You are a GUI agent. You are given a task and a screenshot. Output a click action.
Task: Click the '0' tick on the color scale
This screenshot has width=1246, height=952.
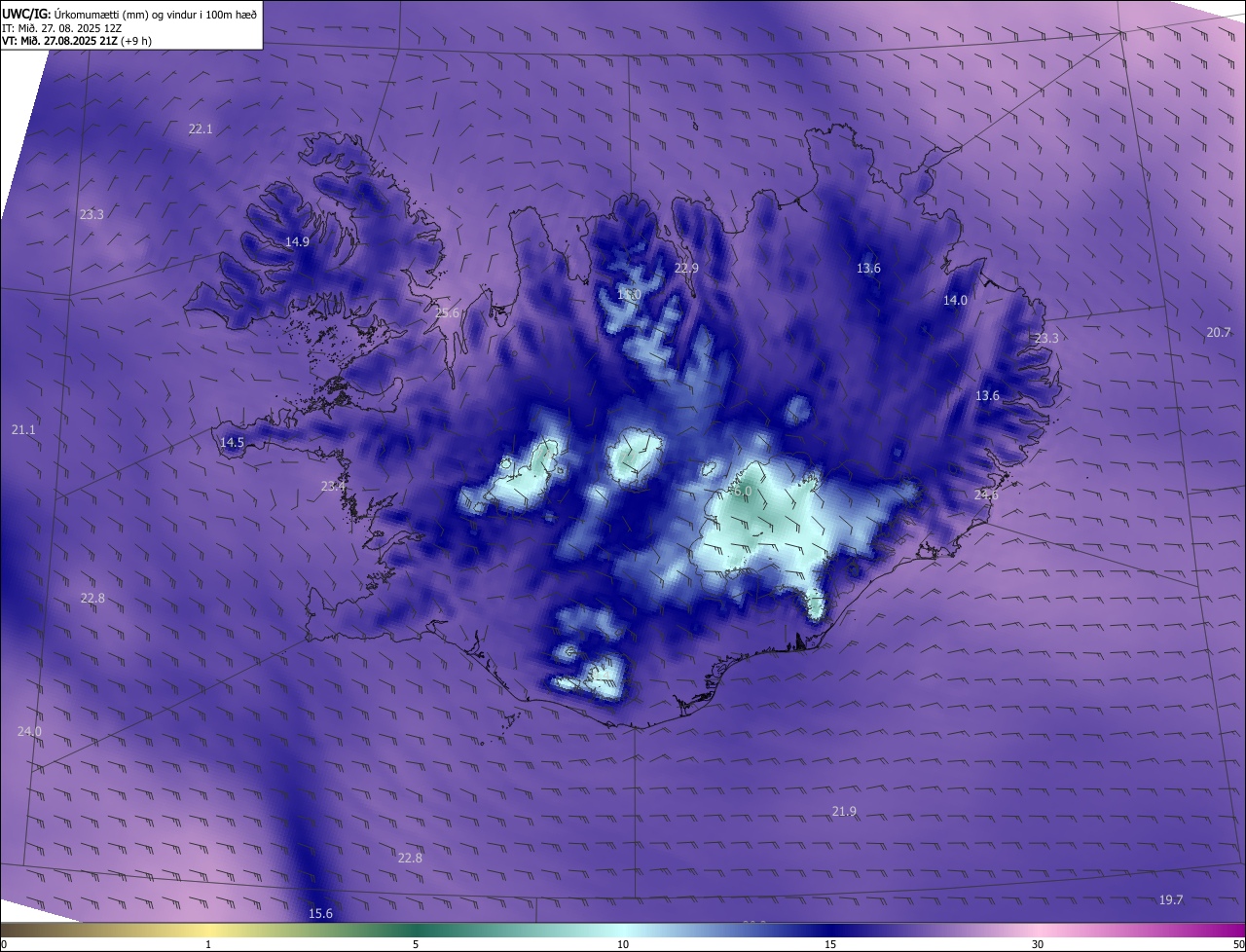point(4,944)
